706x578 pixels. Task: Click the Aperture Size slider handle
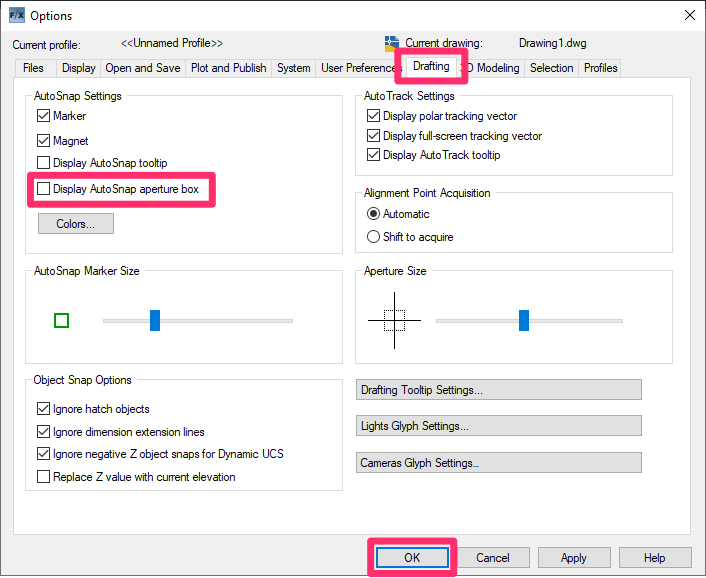pos(524,321)
